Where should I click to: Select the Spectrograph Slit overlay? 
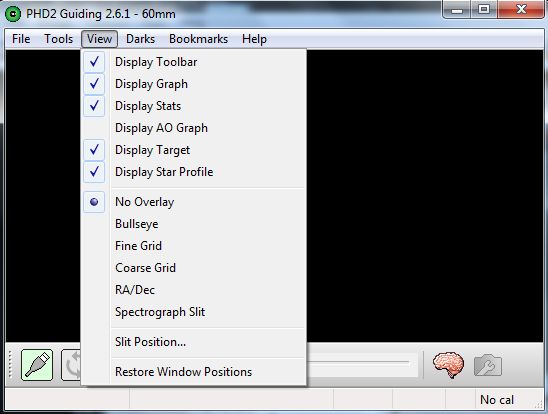click(x=194, y=312)
